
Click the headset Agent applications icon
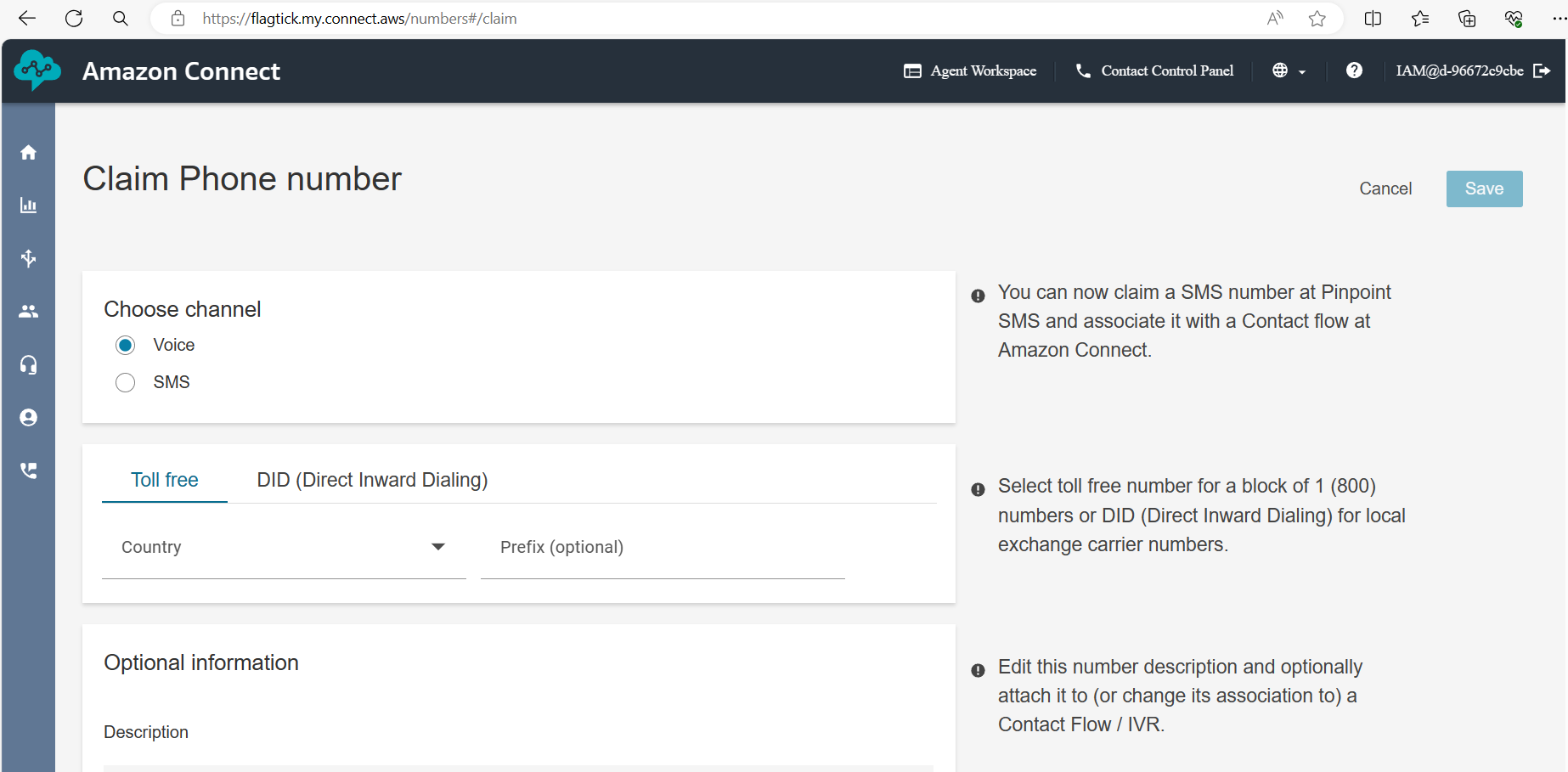[x=28, y=364]
